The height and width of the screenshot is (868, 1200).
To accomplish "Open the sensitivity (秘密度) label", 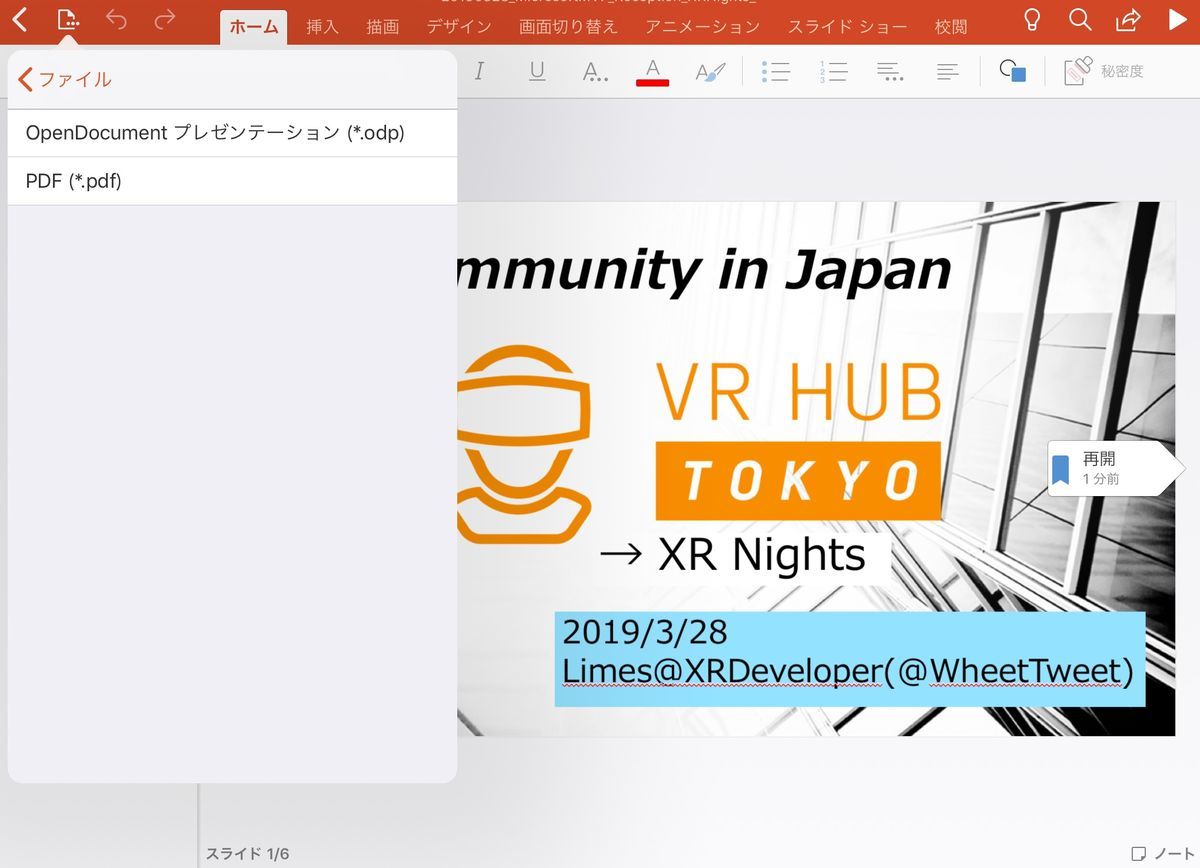I will point(1104,71).
